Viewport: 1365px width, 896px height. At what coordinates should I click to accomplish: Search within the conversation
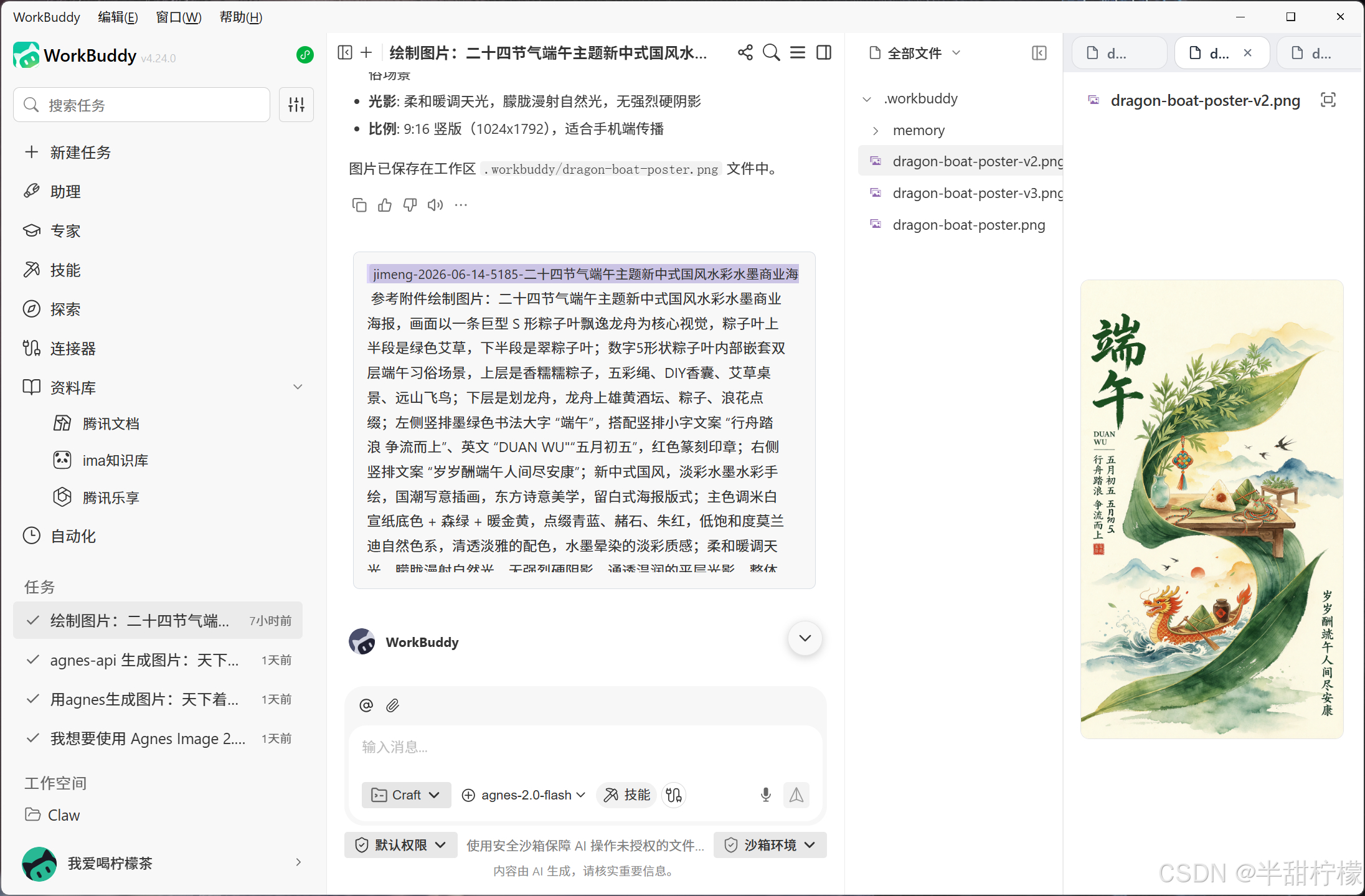[x=772, y=52]
